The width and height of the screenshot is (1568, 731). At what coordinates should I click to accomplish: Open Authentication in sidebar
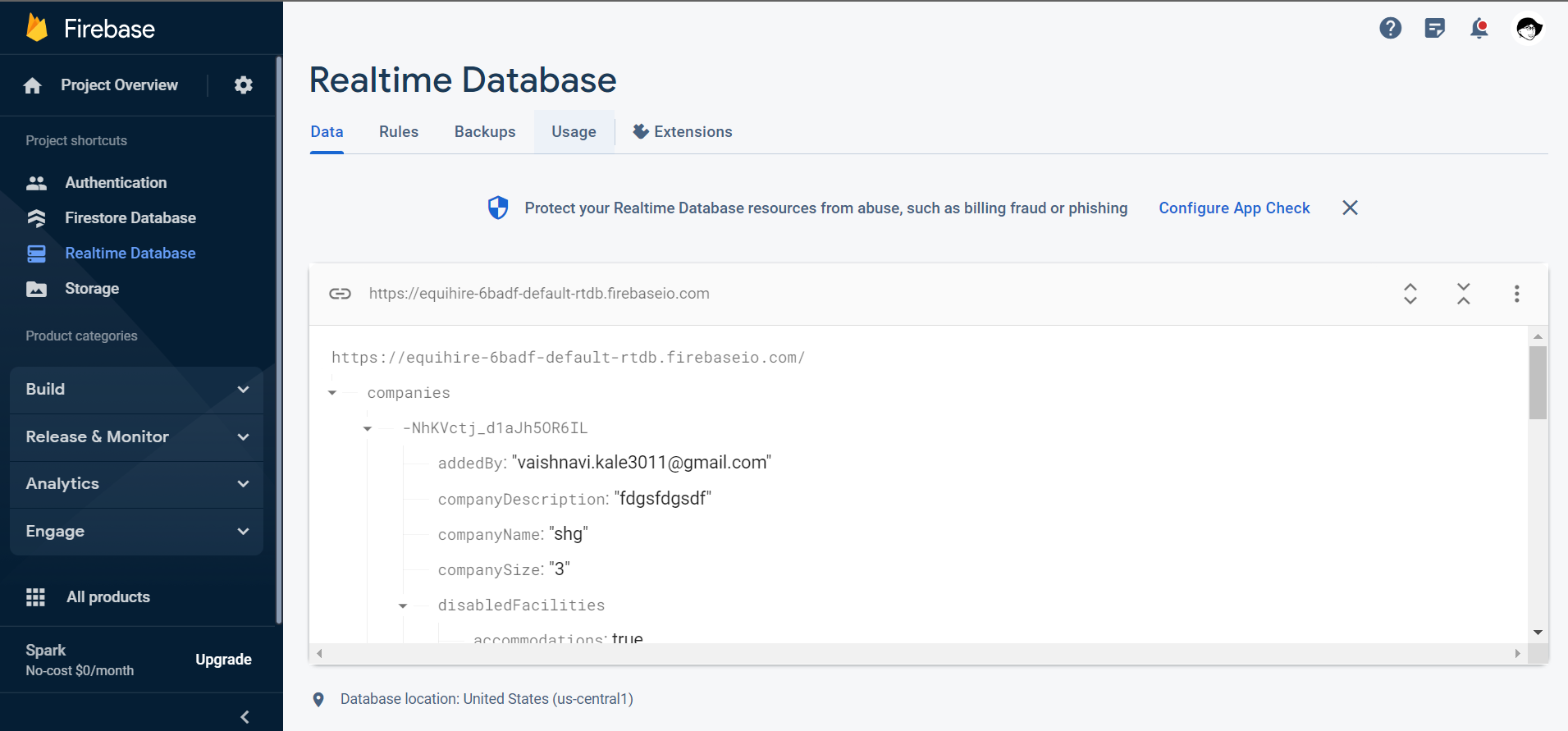click(116, 183)
